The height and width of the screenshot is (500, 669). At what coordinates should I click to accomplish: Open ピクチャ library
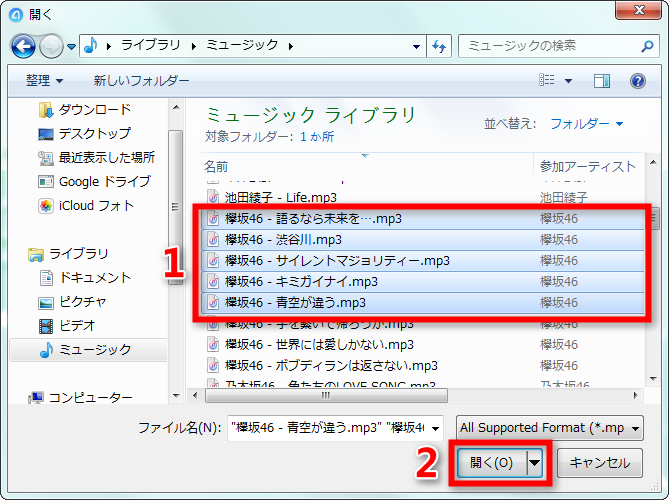(83, 302)
